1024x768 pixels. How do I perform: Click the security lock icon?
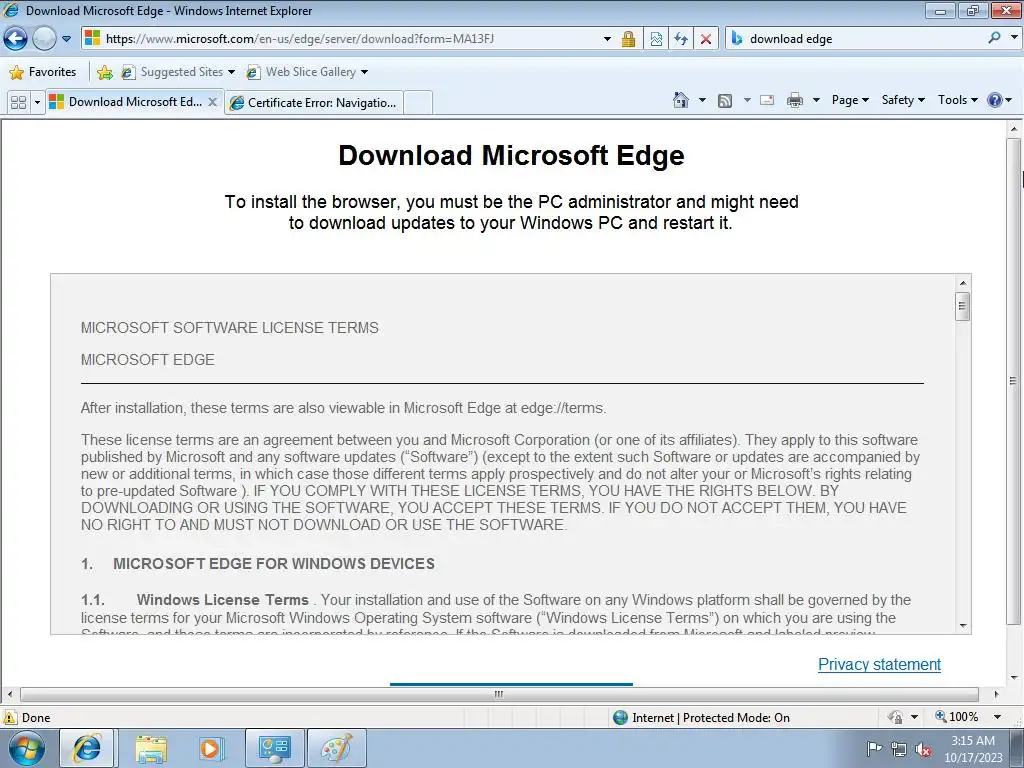pyautogui.click(x=628, y=39)
